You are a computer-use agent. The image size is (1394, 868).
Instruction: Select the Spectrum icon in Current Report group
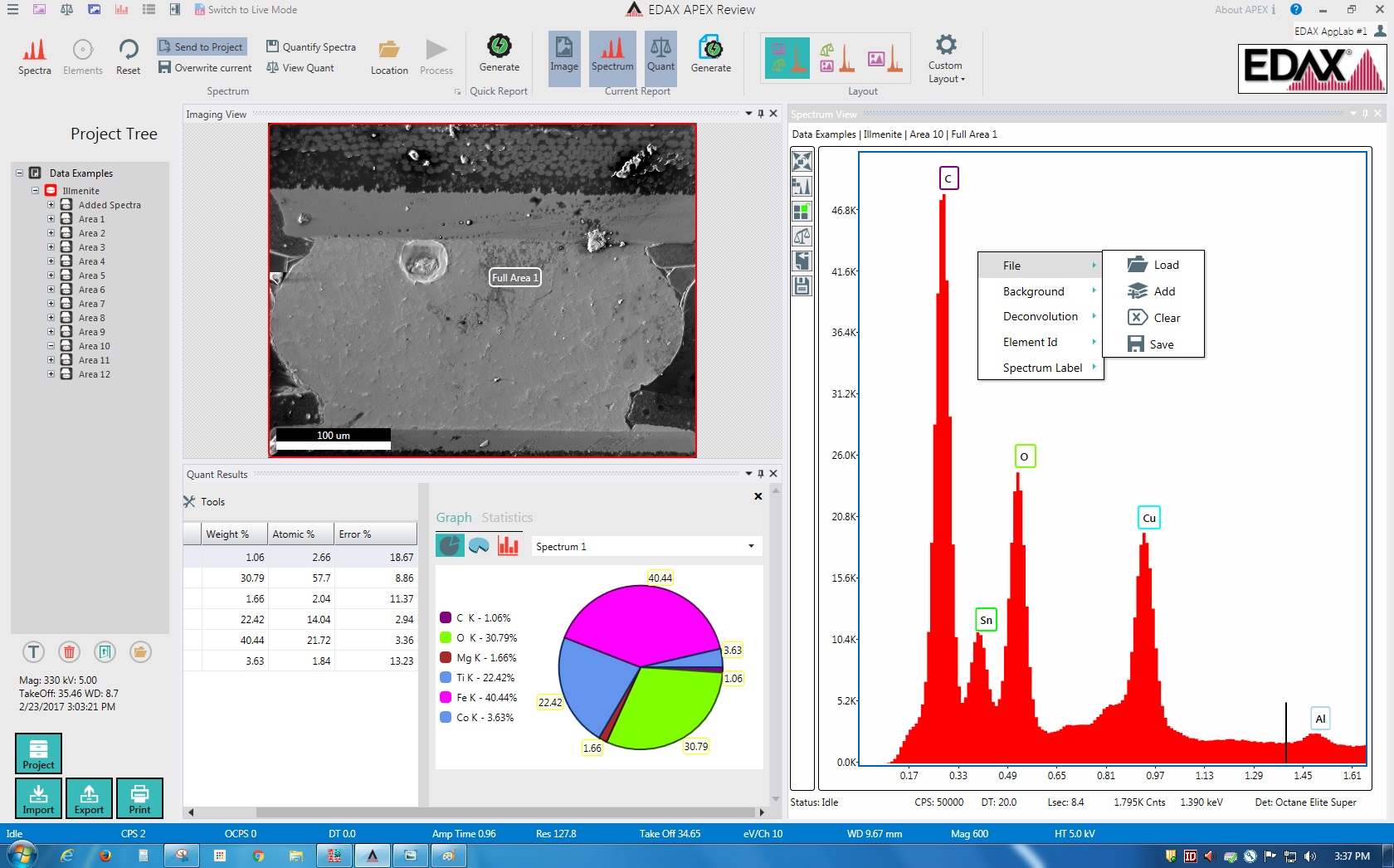[x=612, y=56]
